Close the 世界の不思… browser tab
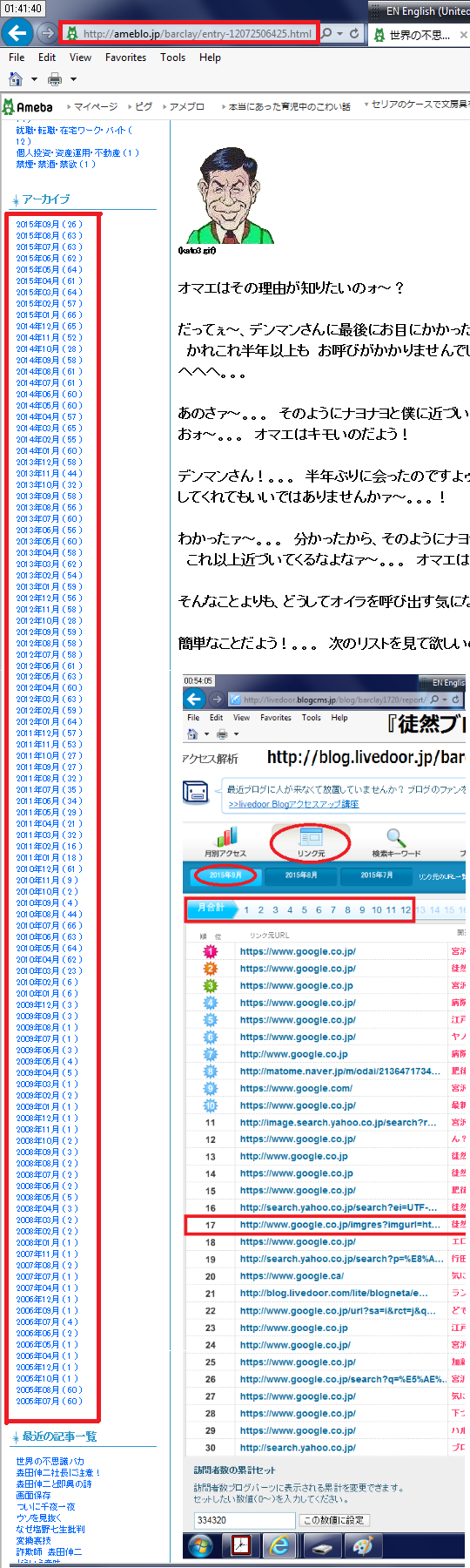This screenshot has width=470, height=1568. (x=463, y=36)
